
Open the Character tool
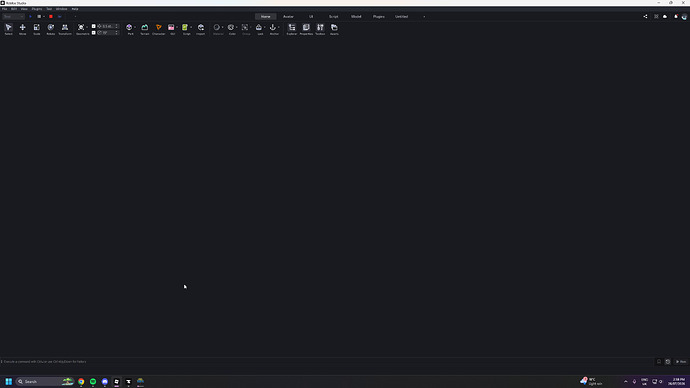tap(159, 29)
